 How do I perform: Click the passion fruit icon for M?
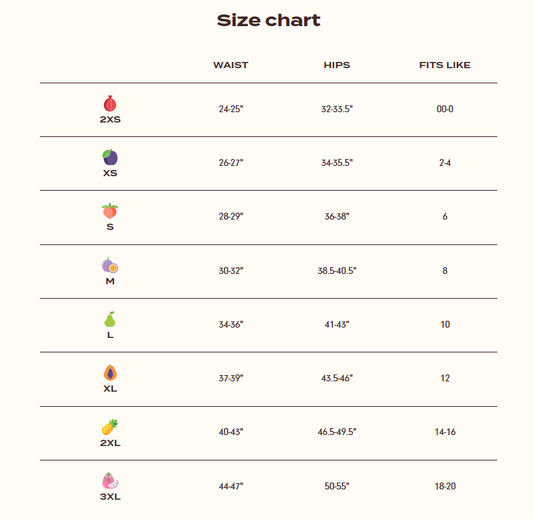(x=110, y=265)
